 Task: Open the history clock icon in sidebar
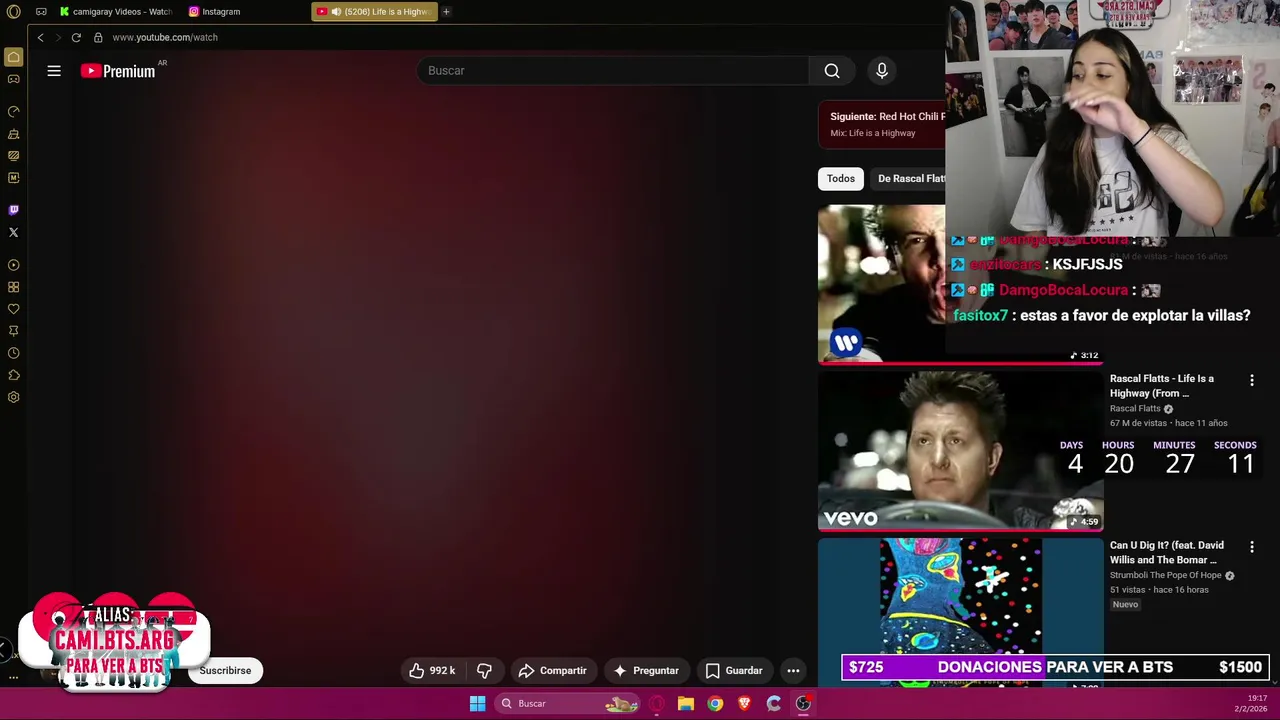(x=13, y=353)
